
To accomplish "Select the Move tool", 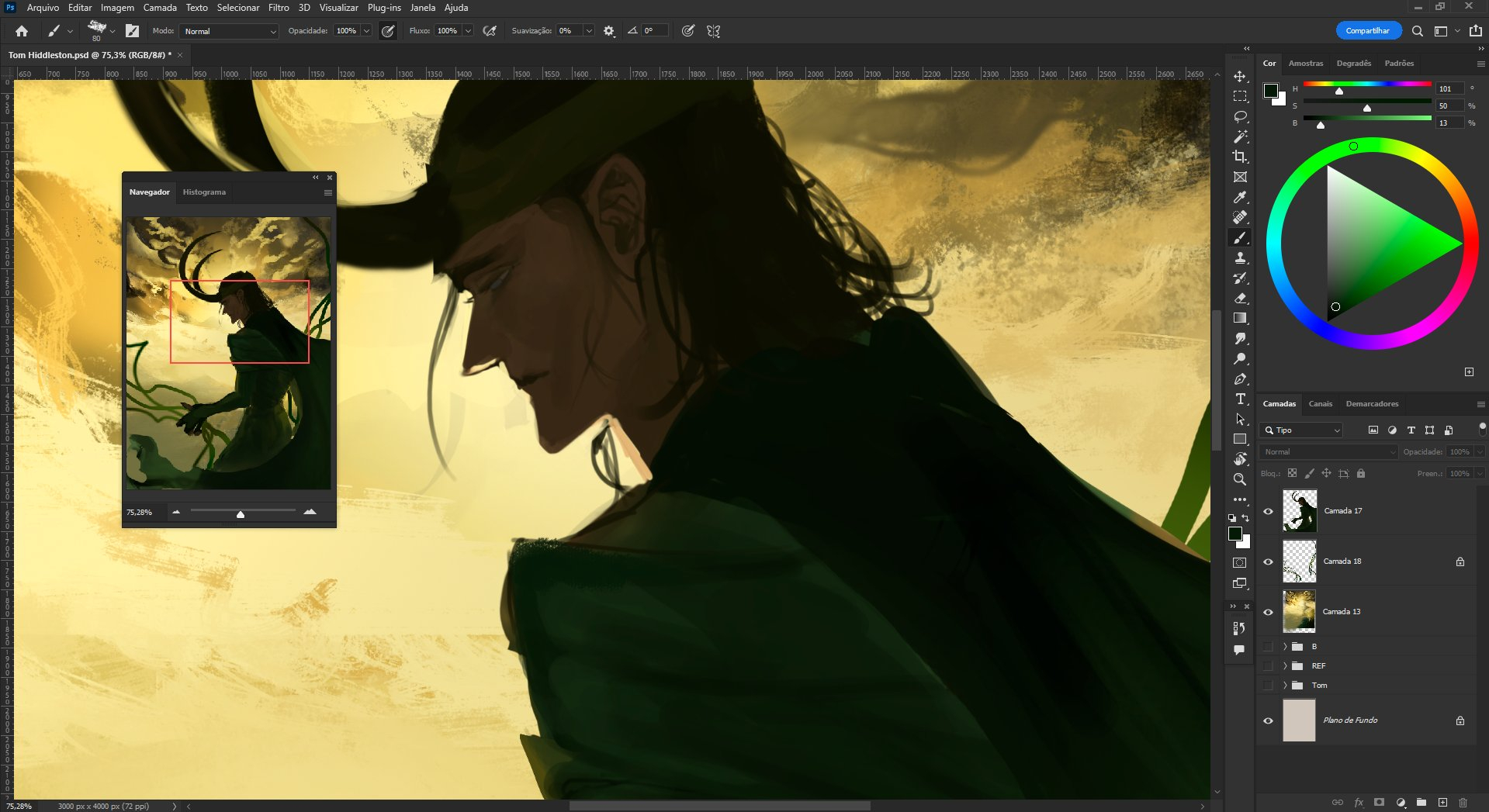I will tap(1240, 76).
